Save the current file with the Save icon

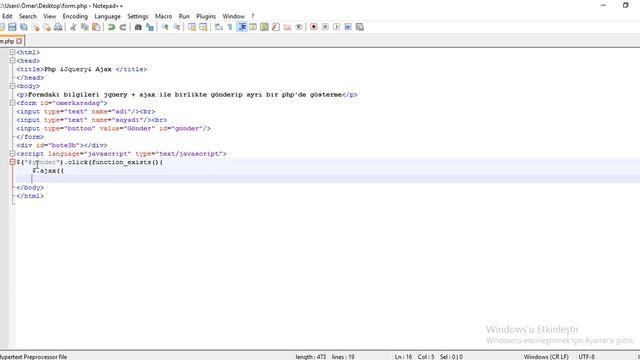[x=12, y=27]
